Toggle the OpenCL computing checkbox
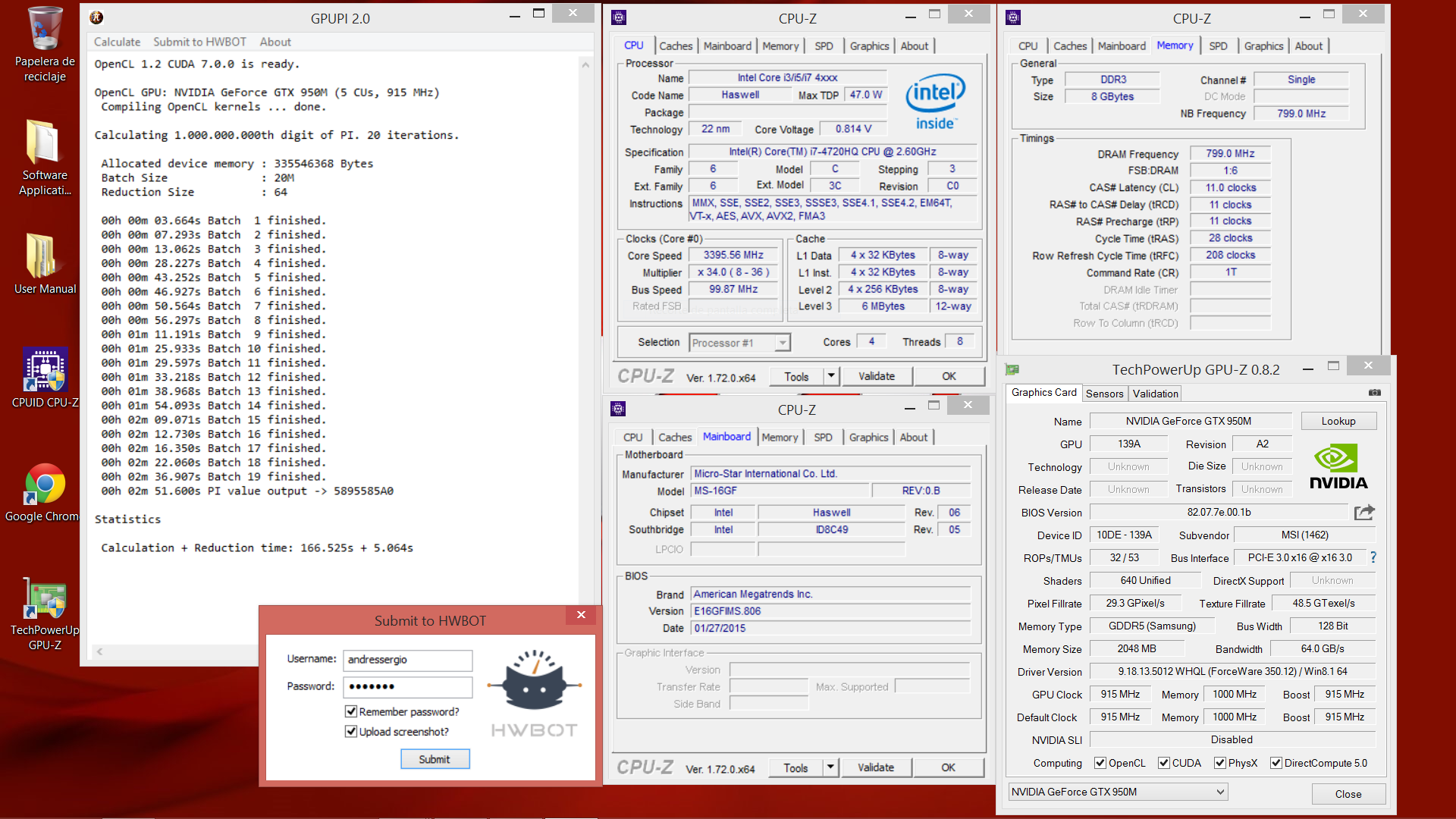The image size is (1456, 819). [x=1100, y=763]
